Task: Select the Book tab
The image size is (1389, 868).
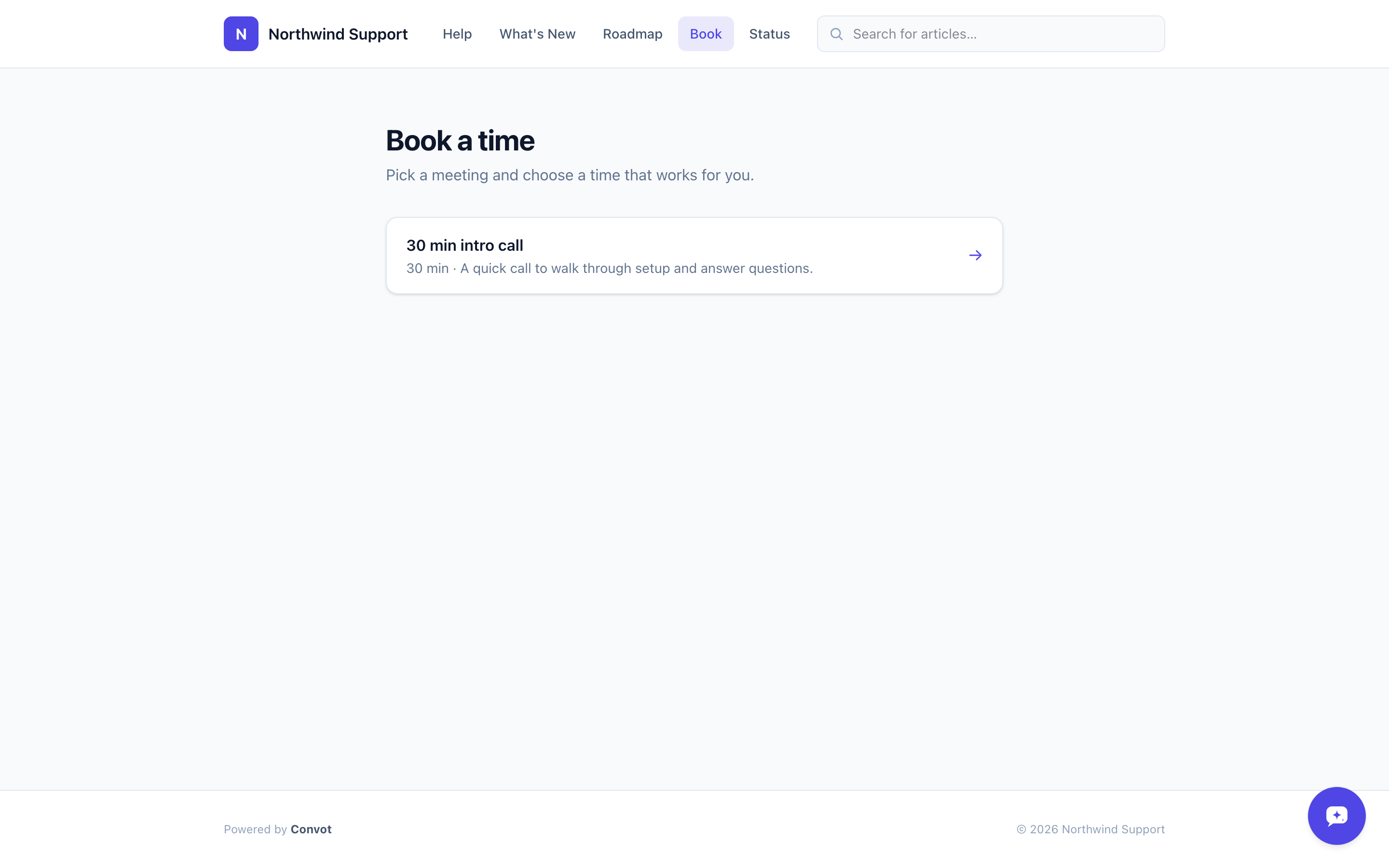Action: point(706,34)
